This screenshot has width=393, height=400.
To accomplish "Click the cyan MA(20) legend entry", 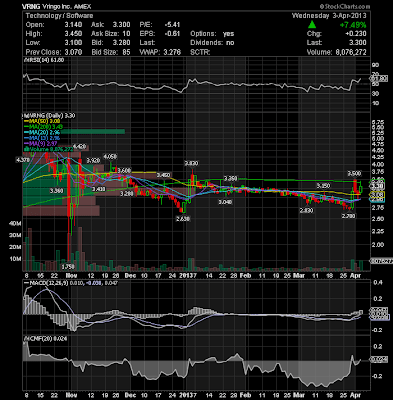I will [x=41, y=132].
